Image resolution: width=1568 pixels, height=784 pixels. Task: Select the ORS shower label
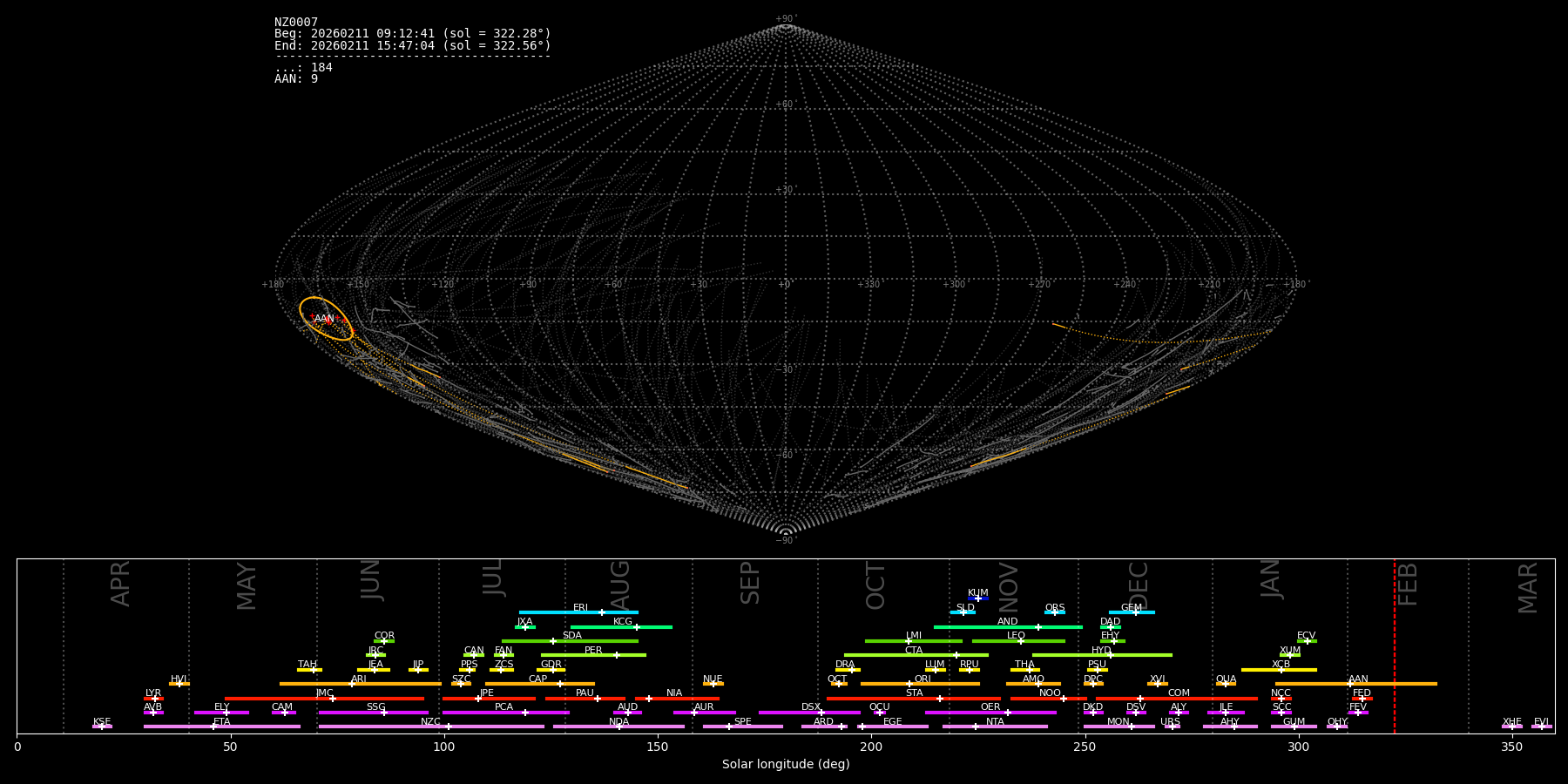(x=1055, y=608)
